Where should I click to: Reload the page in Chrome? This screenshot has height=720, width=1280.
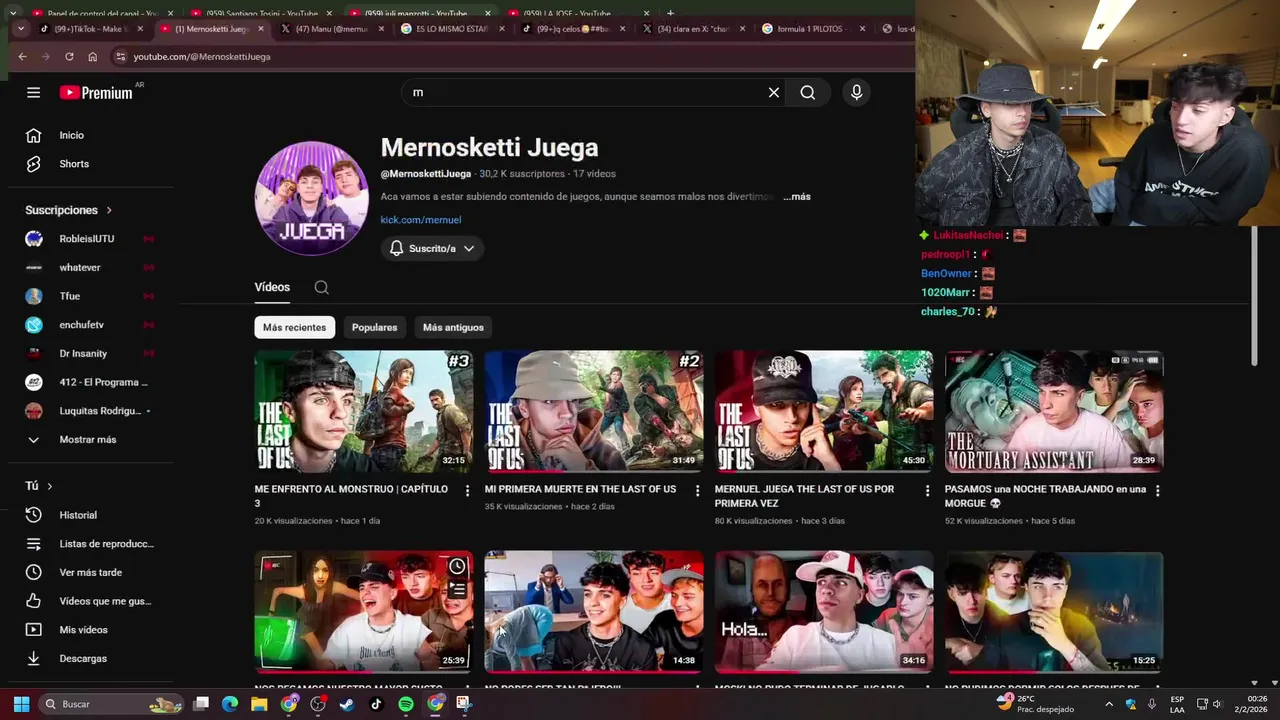(69, 57)
